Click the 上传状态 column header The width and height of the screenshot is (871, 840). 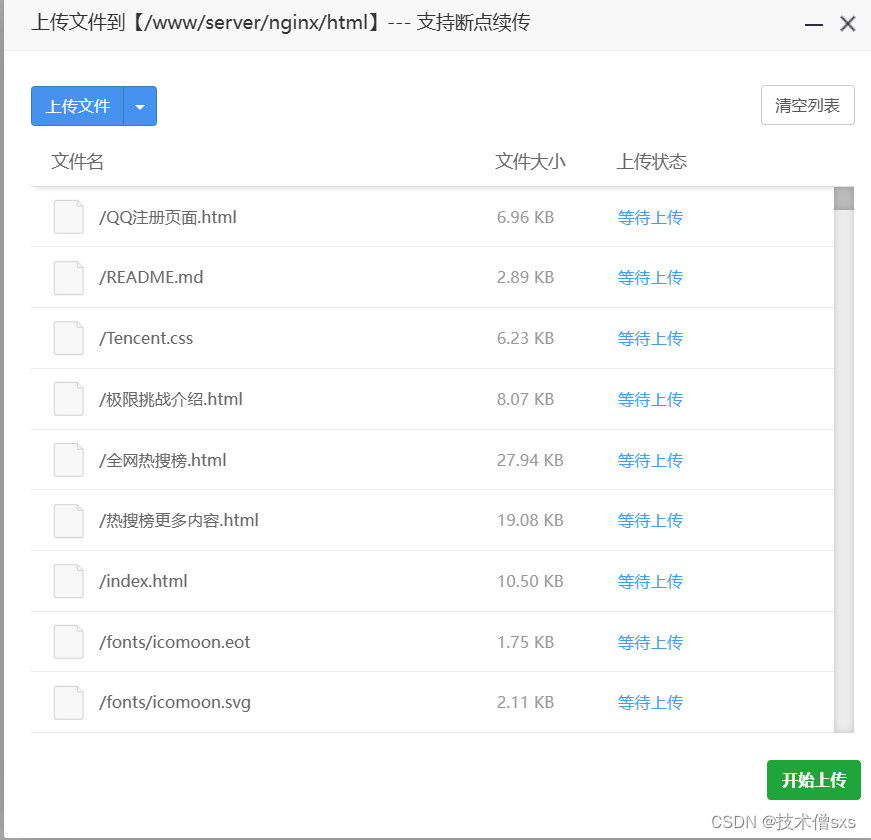click(x=652, y=162)
